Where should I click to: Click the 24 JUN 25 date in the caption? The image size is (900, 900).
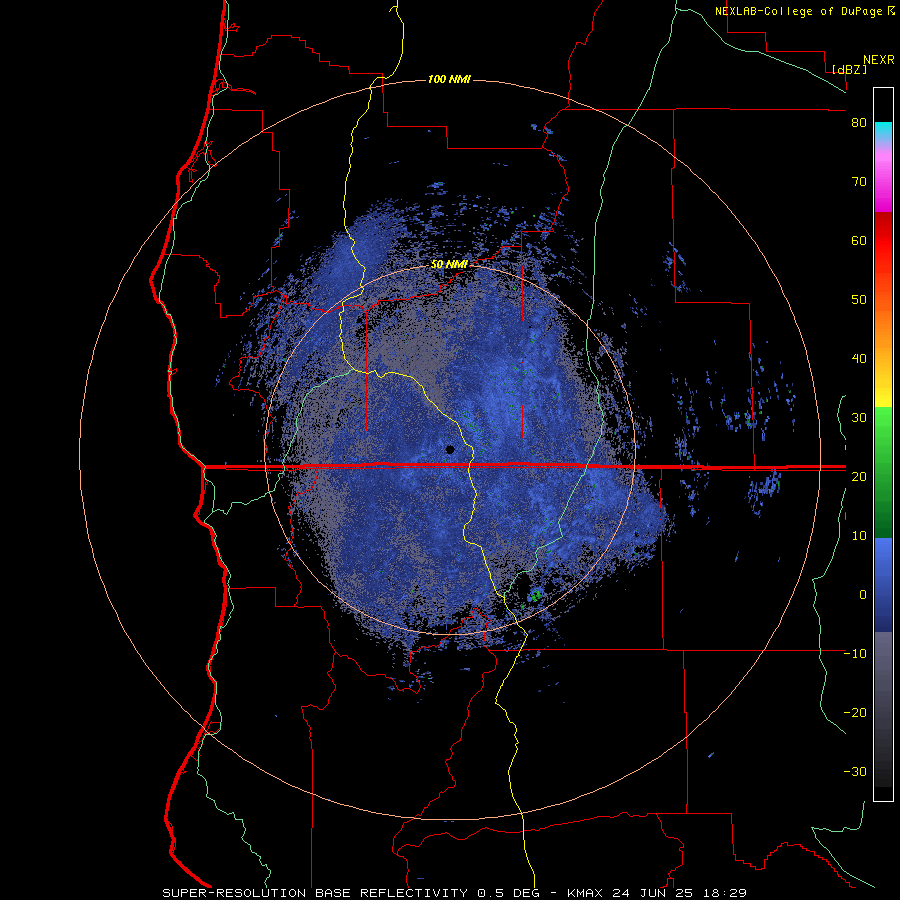(x=653, y=893)
